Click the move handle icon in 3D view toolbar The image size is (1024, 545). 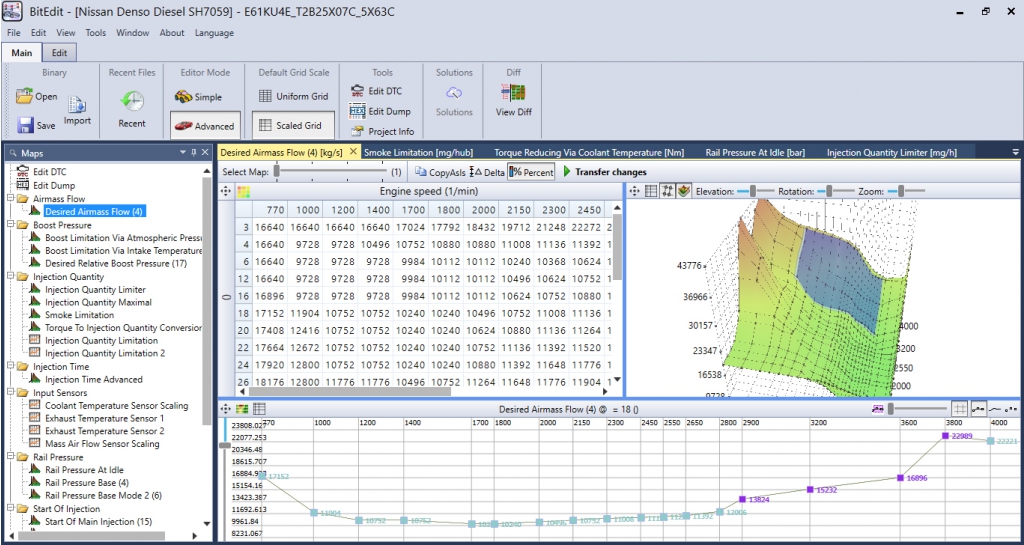pos(635,191)
